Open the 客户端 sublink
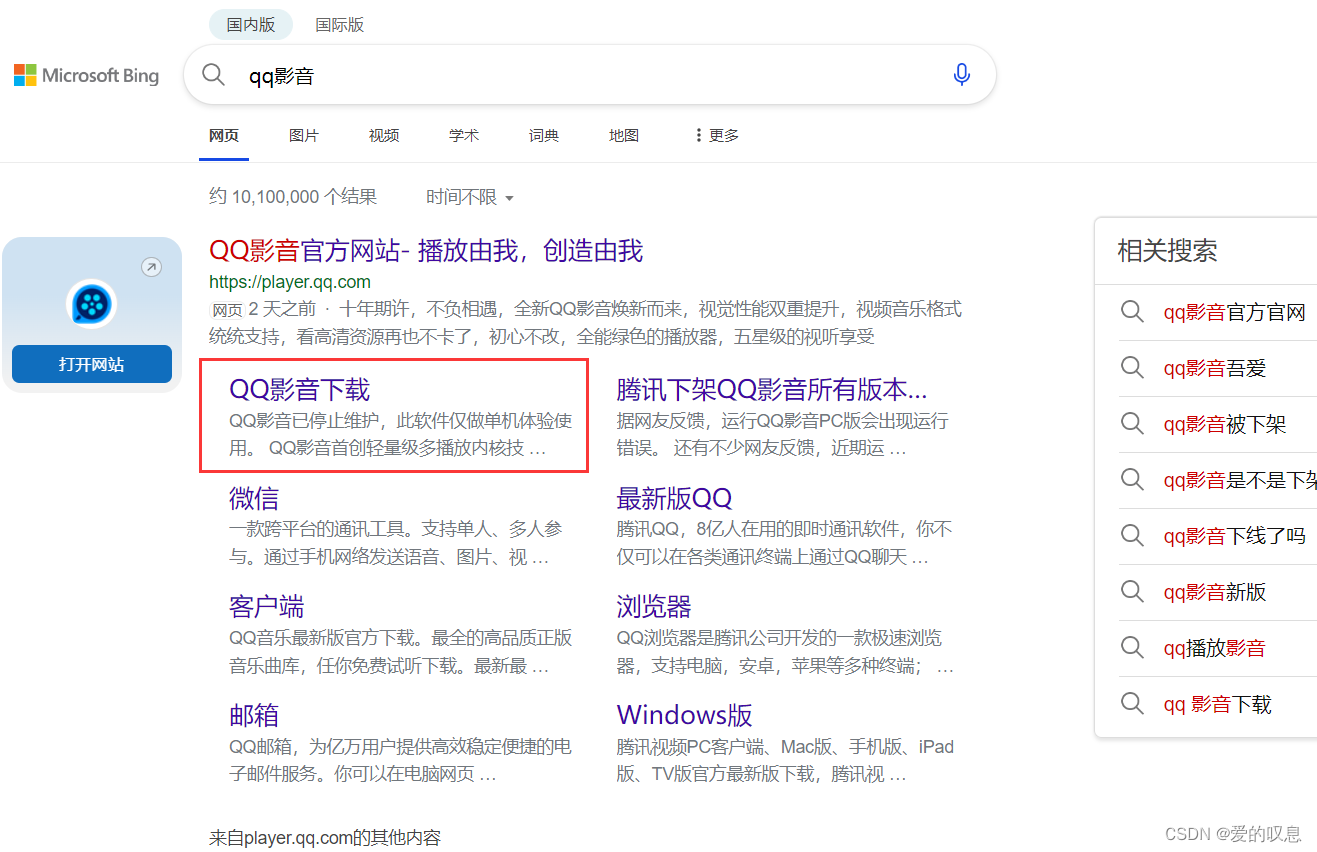 [267, 606]
